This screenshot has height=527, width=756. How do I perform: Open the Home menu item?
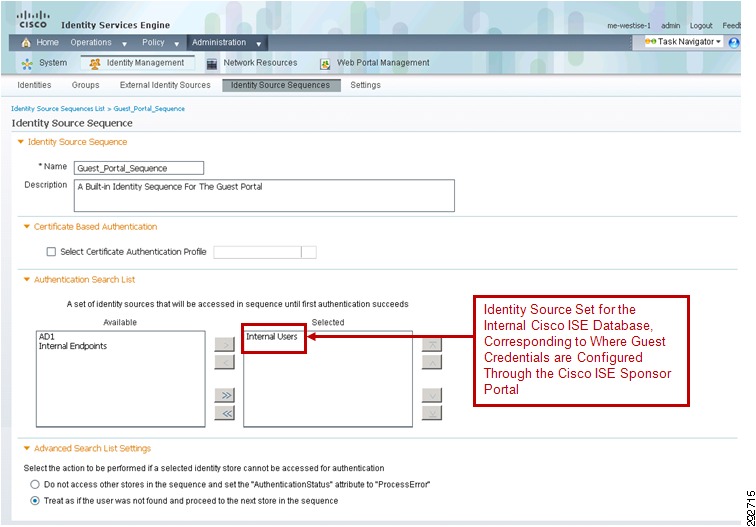coord(47,42)
